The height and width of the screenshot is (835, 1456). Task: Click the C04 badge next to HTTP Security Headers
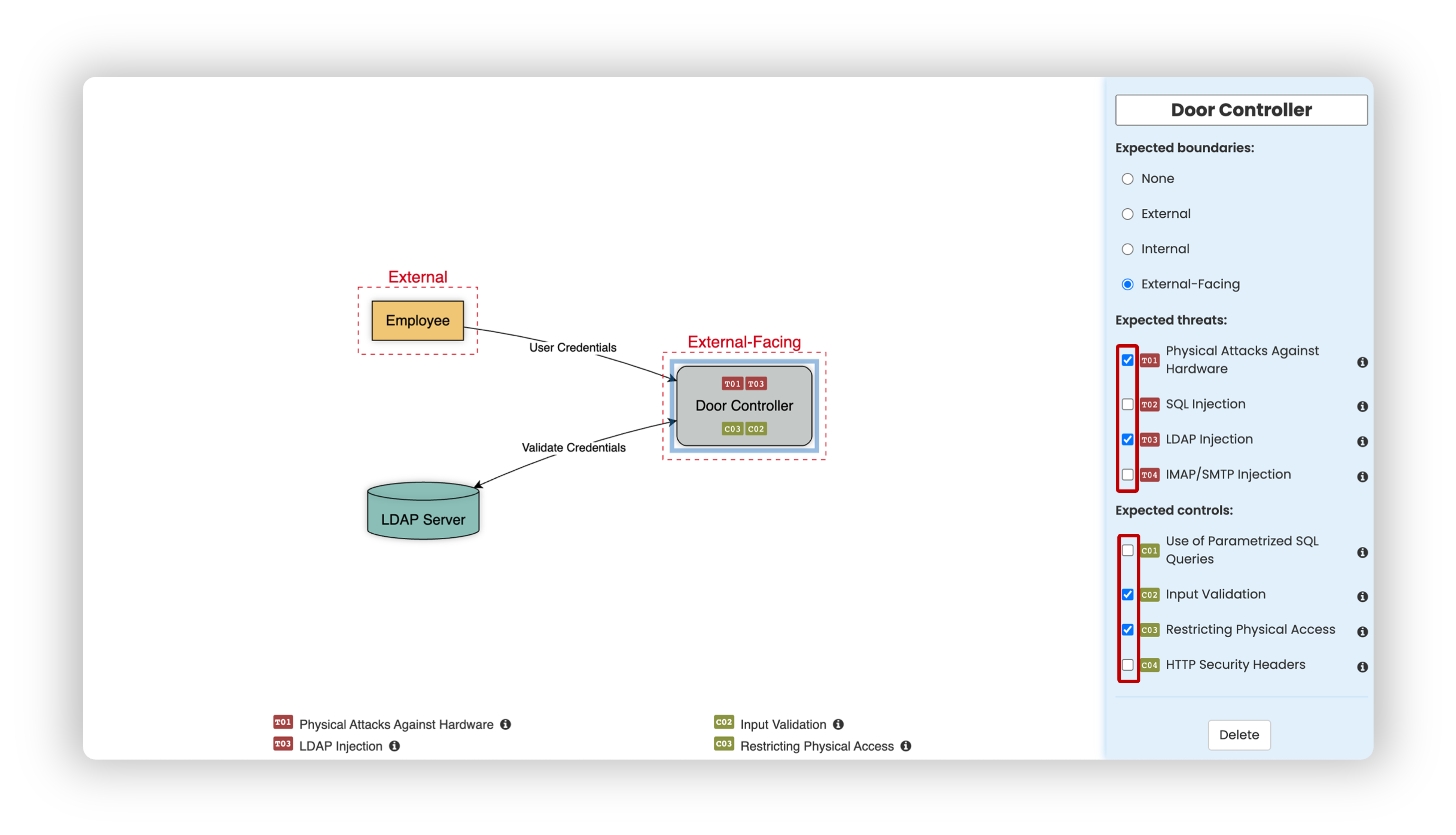click(1149, 665)
